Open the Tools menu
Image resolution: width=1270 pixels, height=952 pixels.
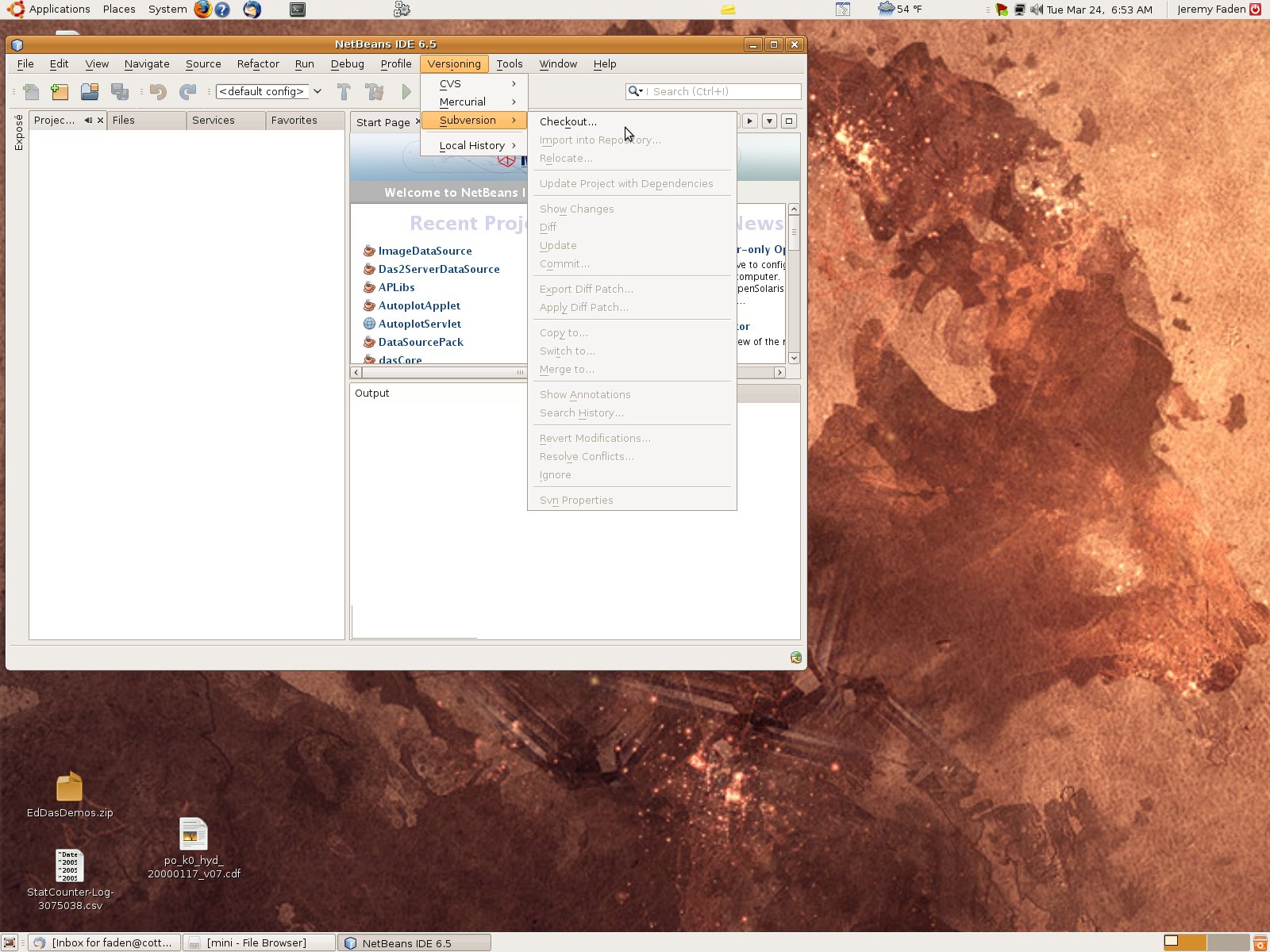coord(510,63)
